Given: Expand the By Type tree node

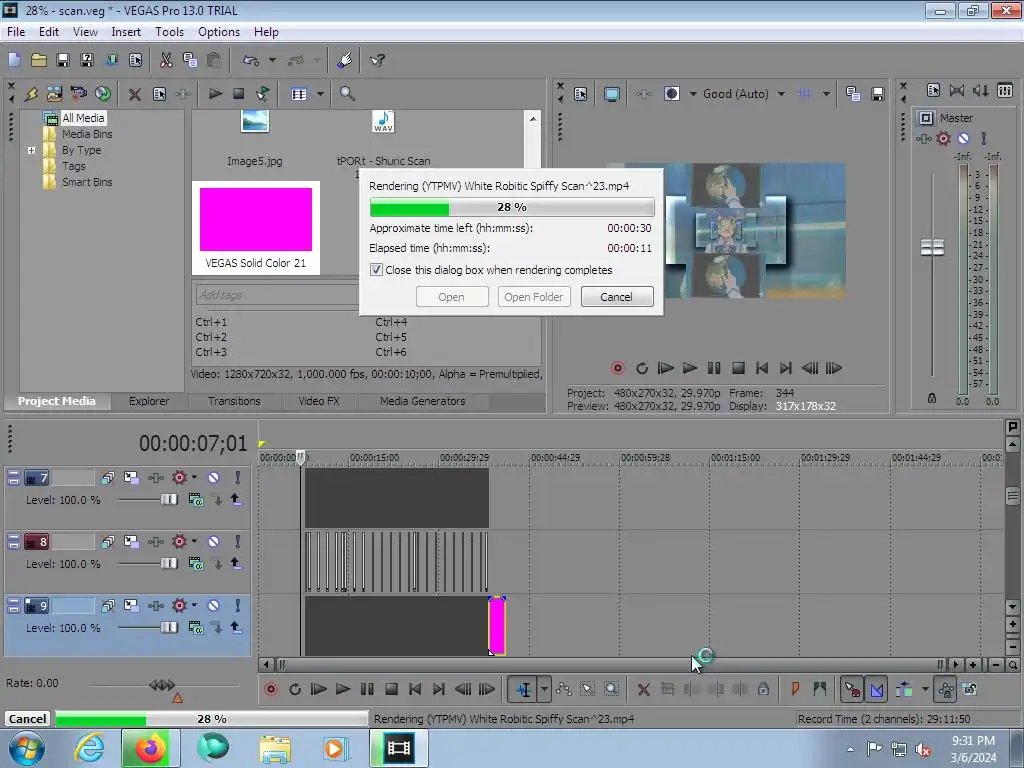Looking at the screenshot, I should tap(31, 150).
